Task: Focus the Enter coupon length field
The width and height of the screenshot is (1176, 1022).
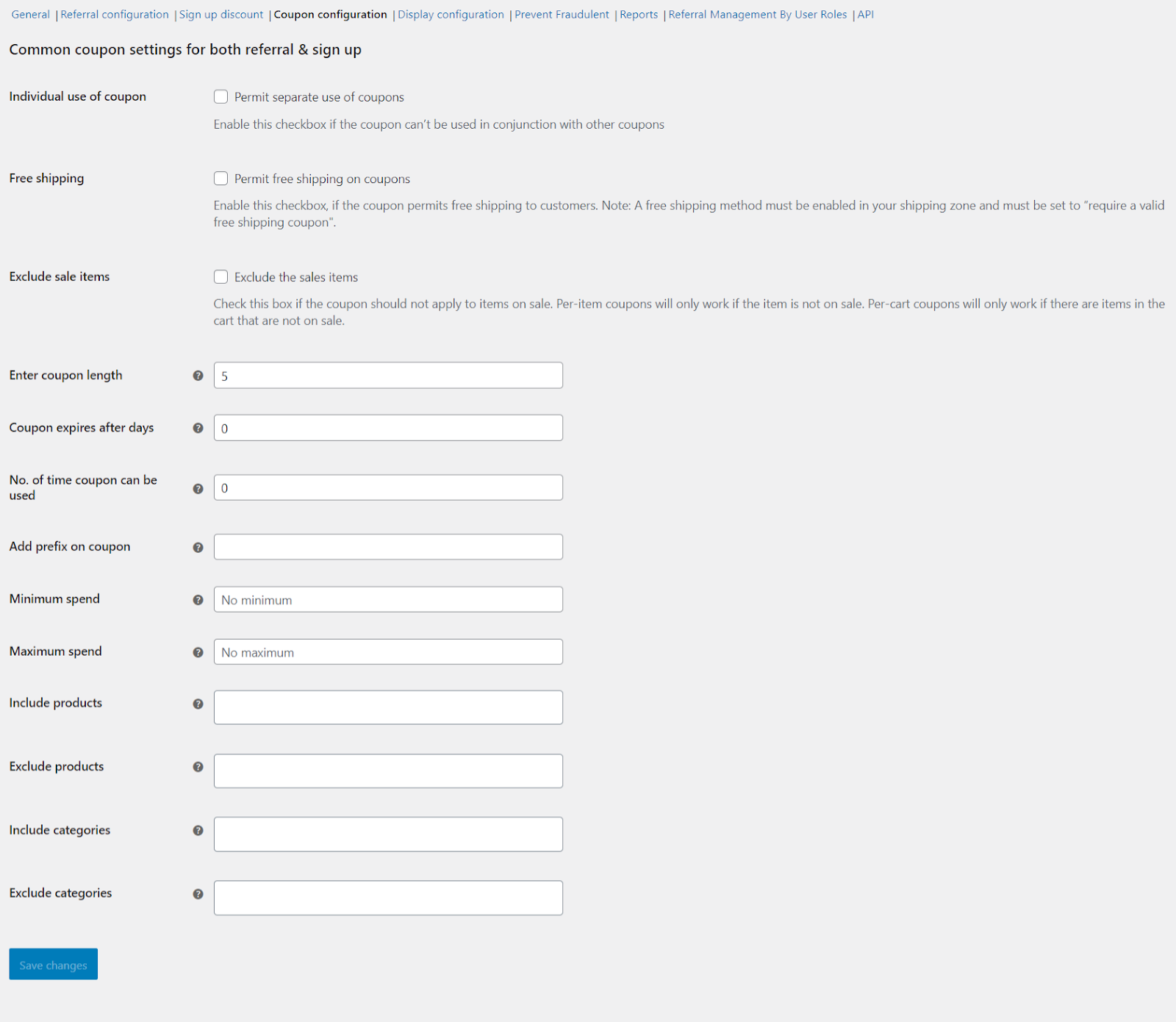Action: click(x=388, y=376)
